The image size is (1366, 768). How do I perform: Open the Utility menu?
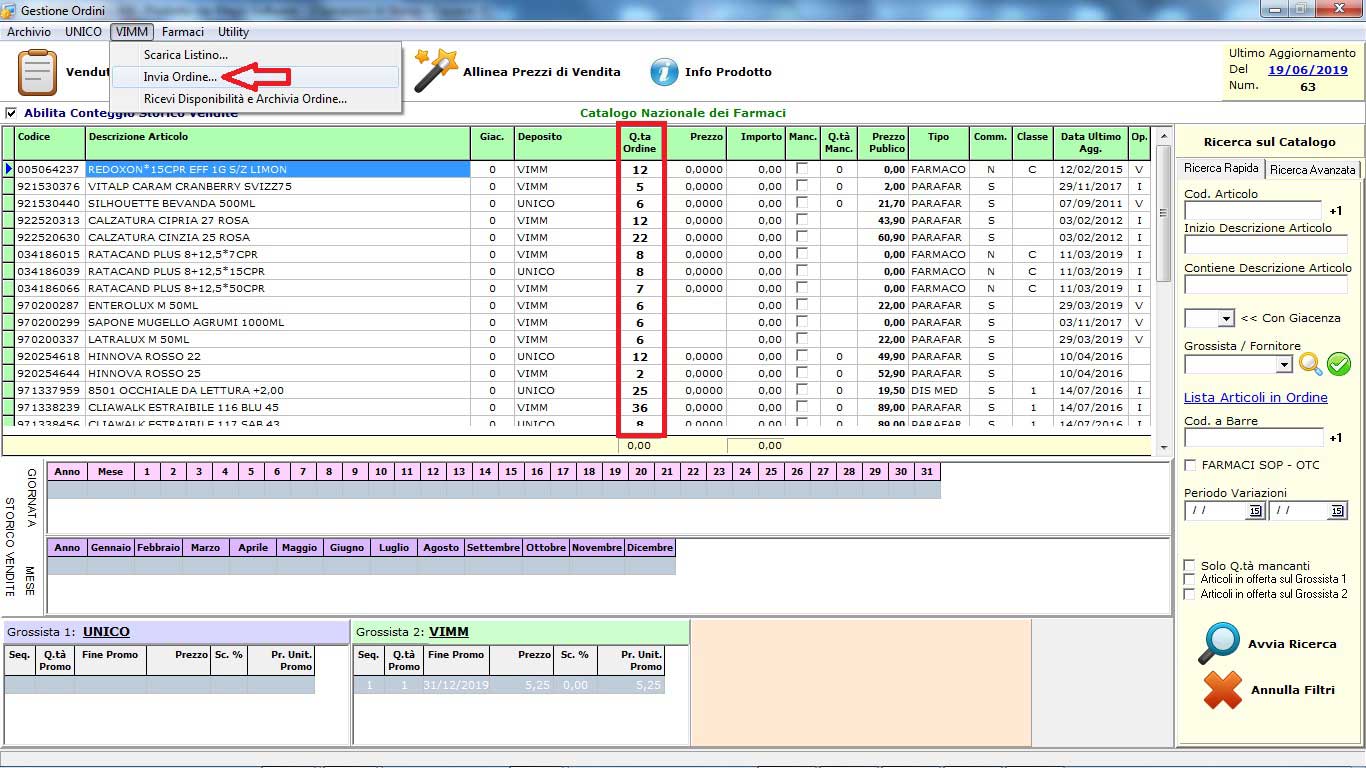coord(233,32)
